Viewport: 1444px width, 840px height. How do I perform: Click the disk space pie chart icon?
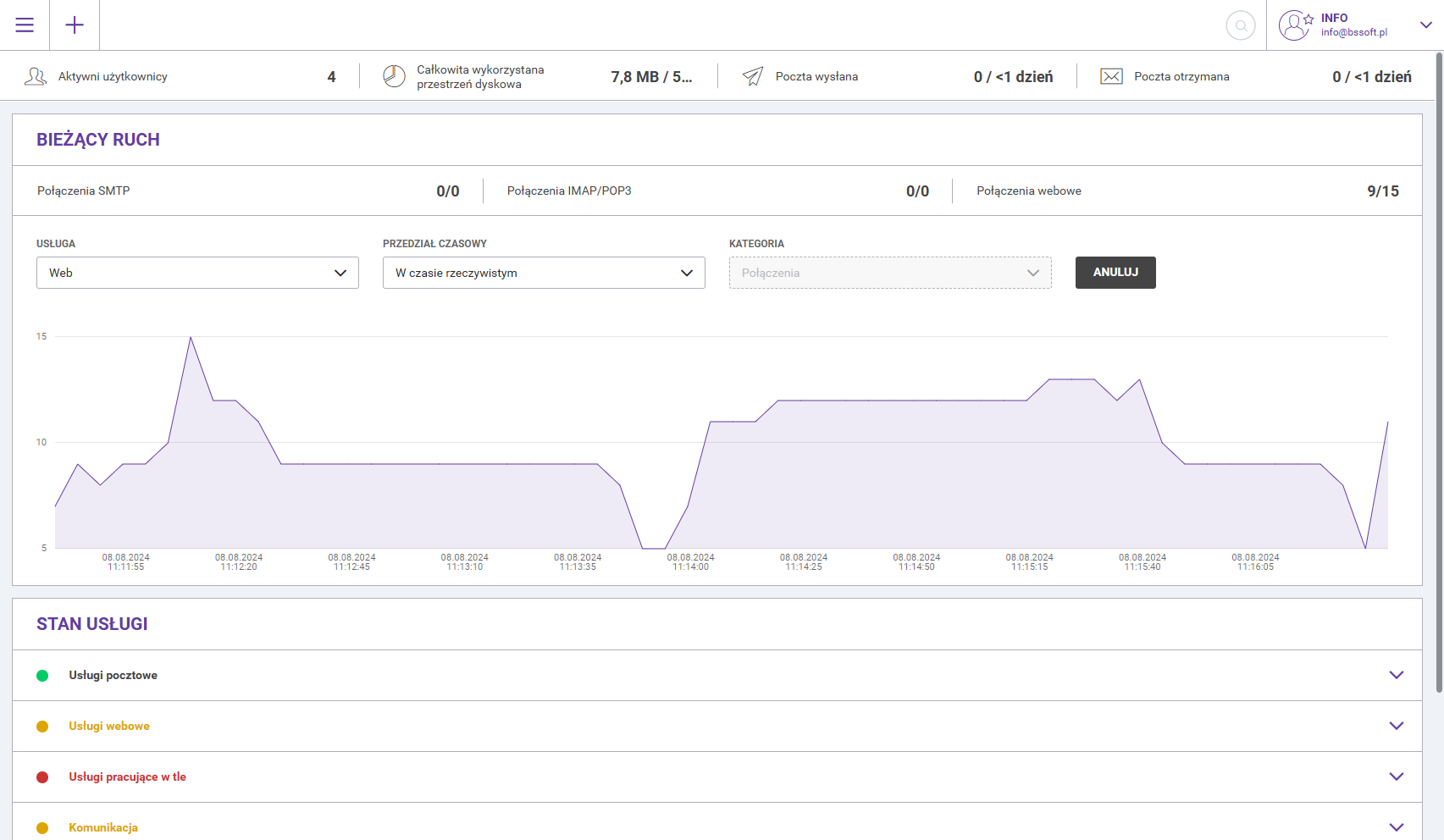[394, 77]
